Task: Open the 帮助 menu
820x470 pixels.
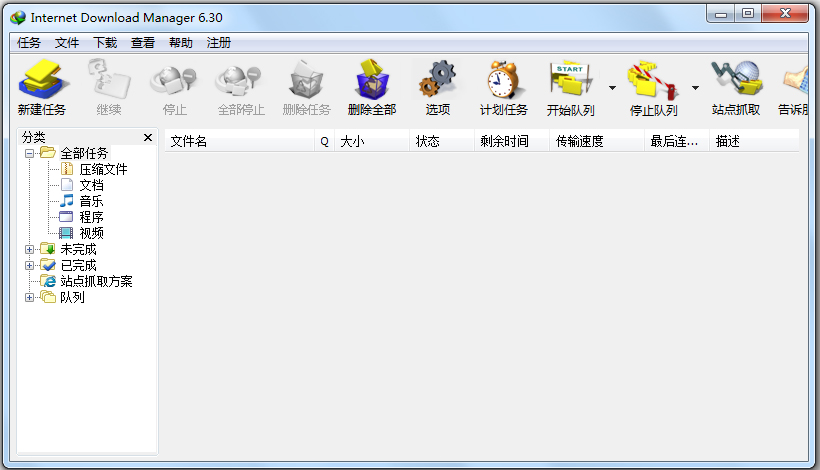Action: click(181, 43)
